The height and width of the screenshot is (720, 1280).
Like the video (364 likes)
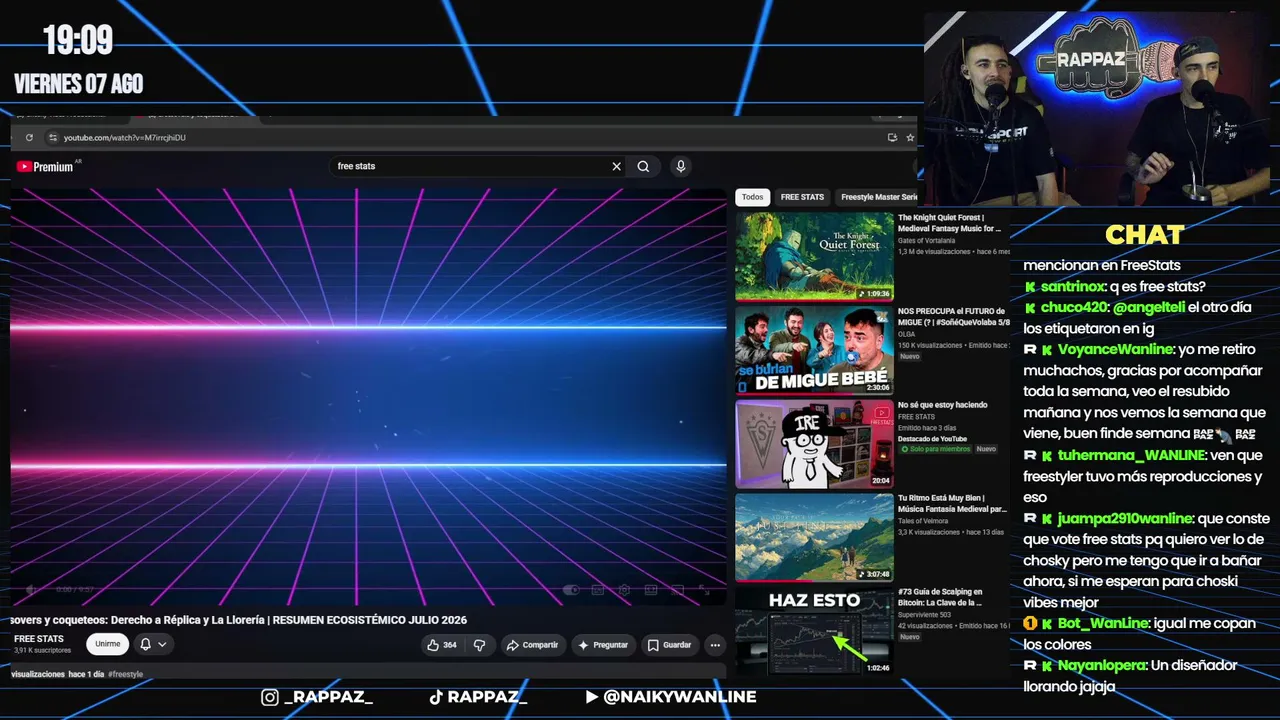point(442,645)
